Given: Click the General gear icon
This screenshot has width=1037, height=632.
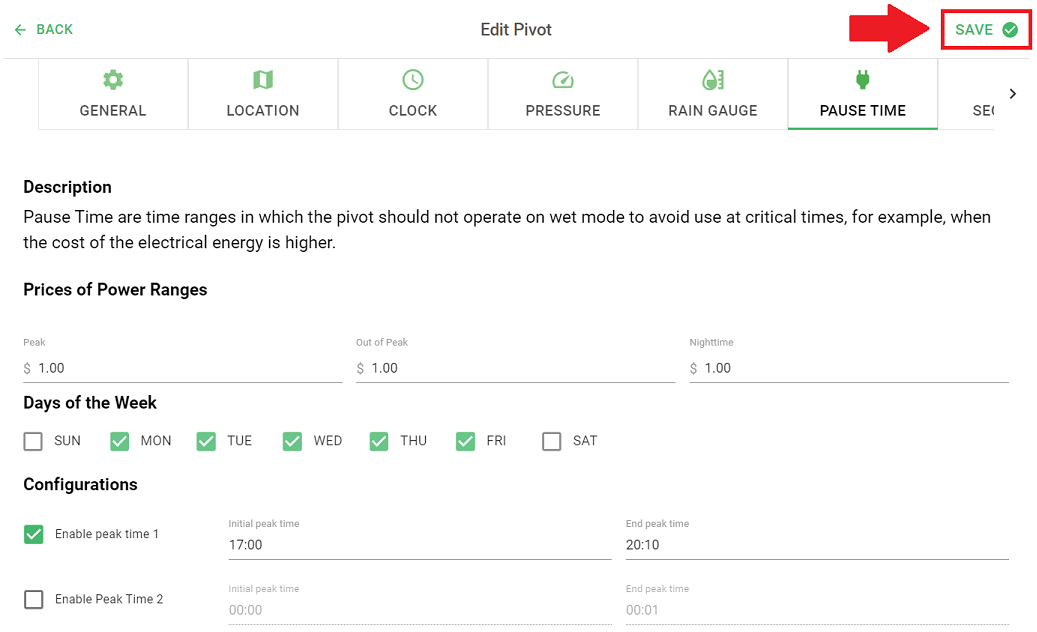Looking at the screenshot, I should (x=113, y=80).
